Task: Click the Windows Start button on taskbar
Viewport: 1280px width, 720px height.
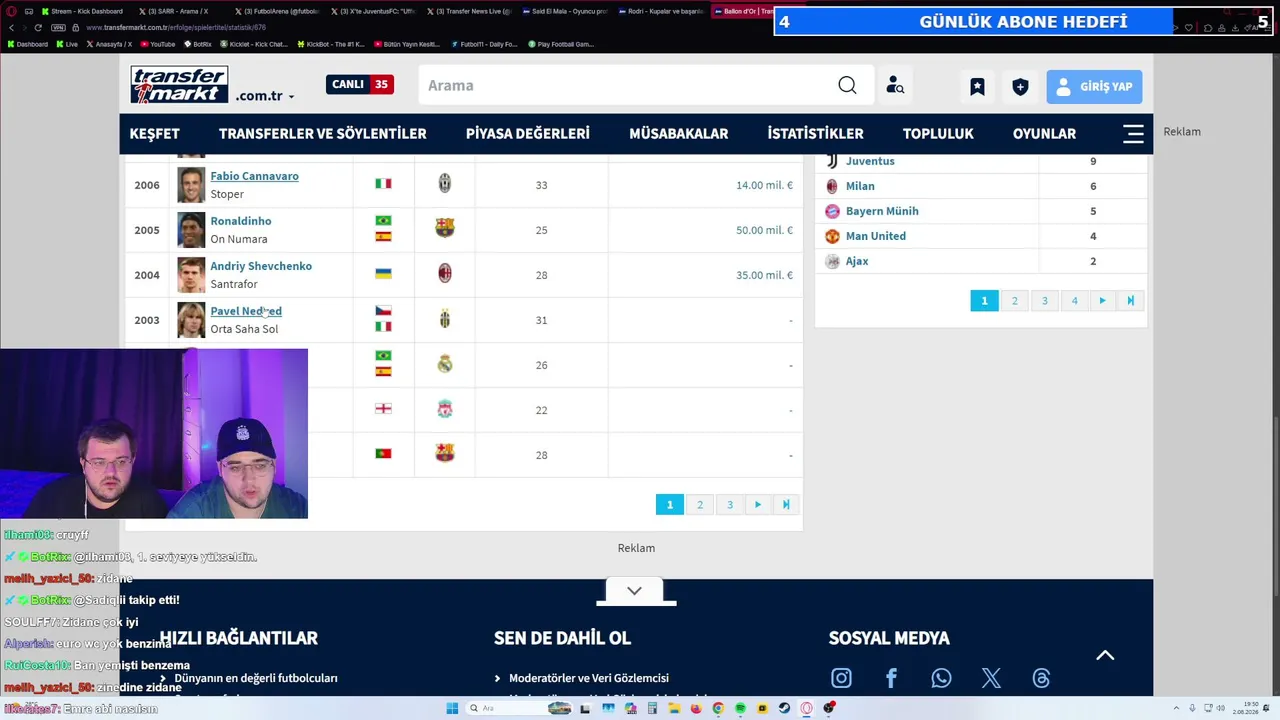Action: (452, 709)
